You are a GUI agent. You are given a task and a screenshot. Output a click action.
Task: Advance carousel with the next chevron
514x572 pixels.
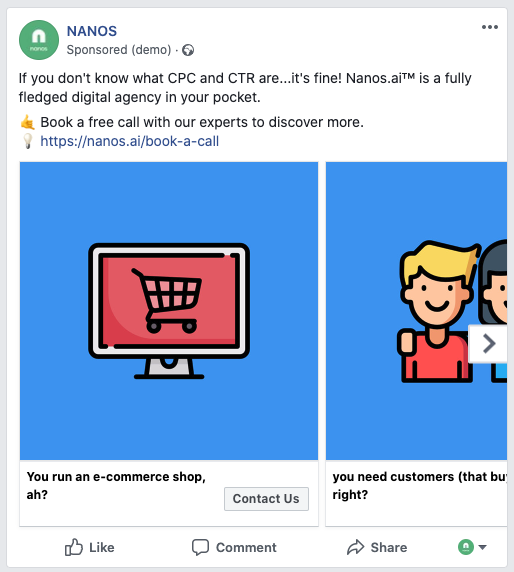[488, 344]
